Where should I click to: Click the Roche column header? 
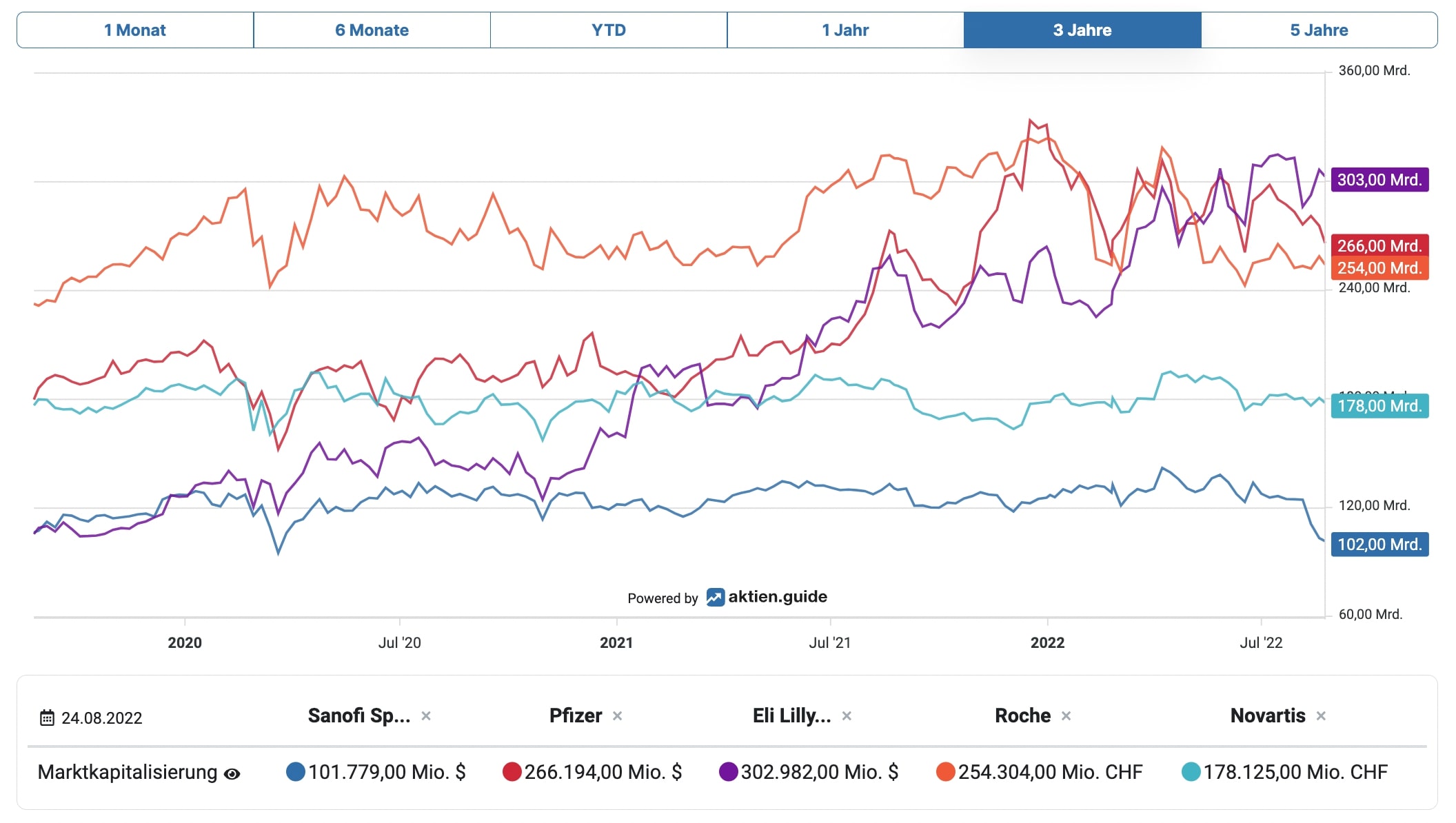click(x=1023, y=716)
